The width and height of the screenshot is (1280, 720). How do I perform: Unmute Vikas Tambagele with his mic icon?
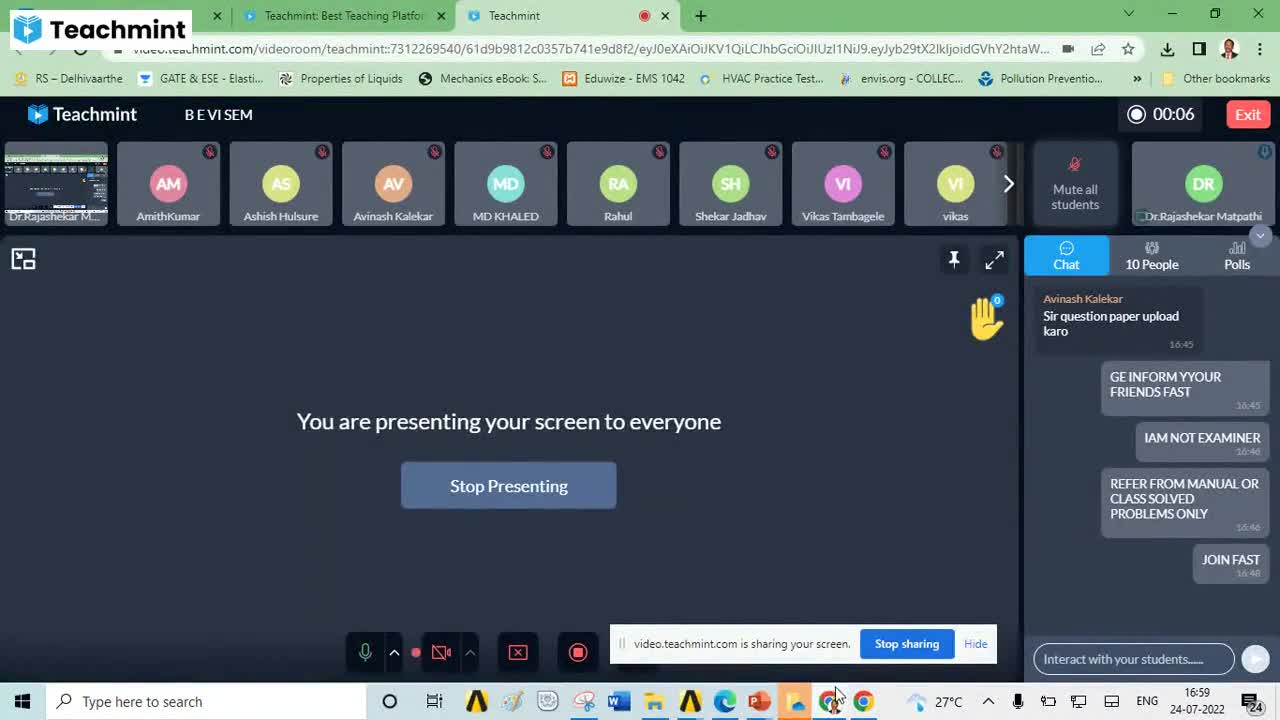(884, 152)
